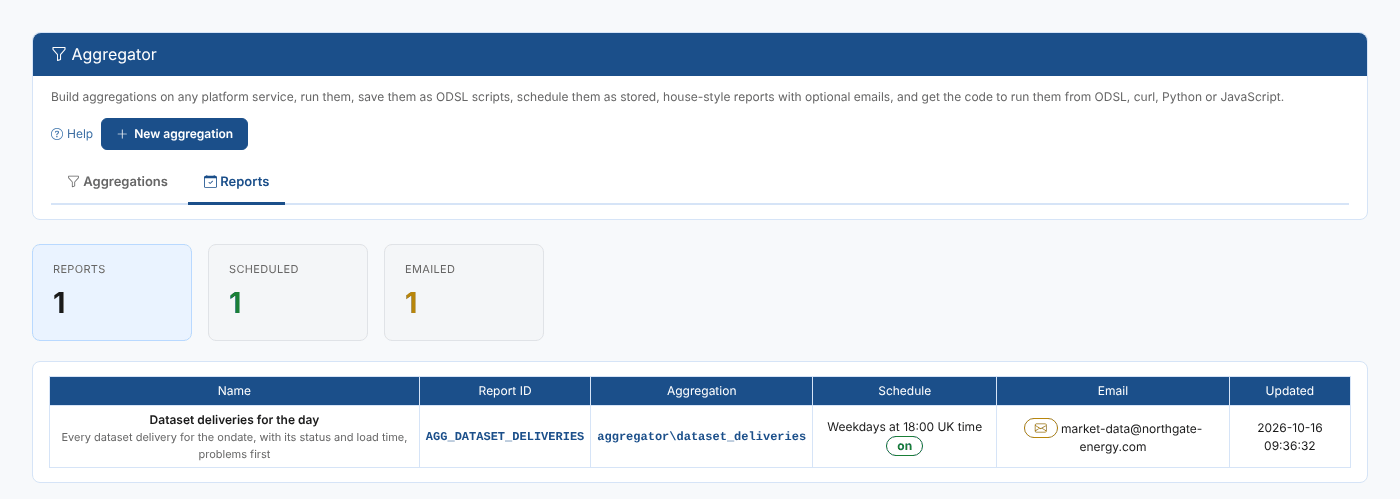The width and height of the screenshot is (1400, 499).
Task: Toggle the schedule 'on' badge
Action: 904,446
